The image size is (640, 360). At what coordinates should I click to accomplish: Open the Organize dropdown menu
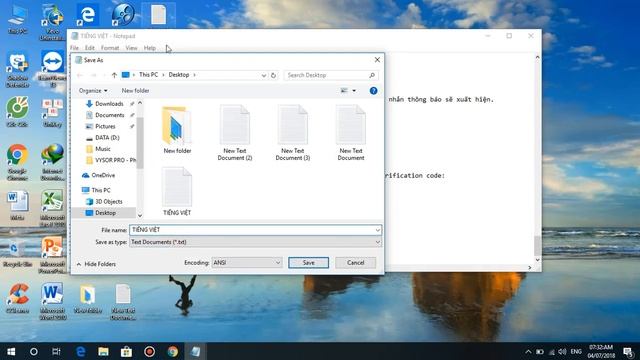pos(93,91)
